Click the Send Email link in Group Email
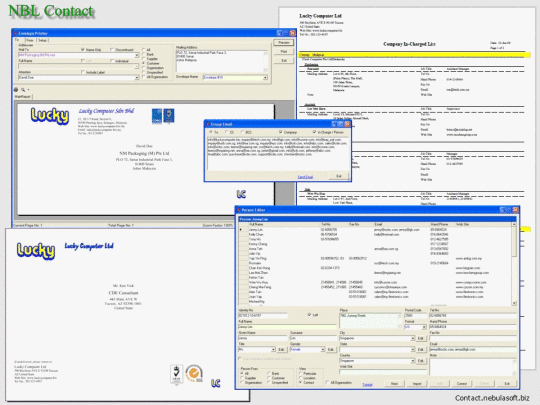The image size is (540, 405). click(305, 177)
